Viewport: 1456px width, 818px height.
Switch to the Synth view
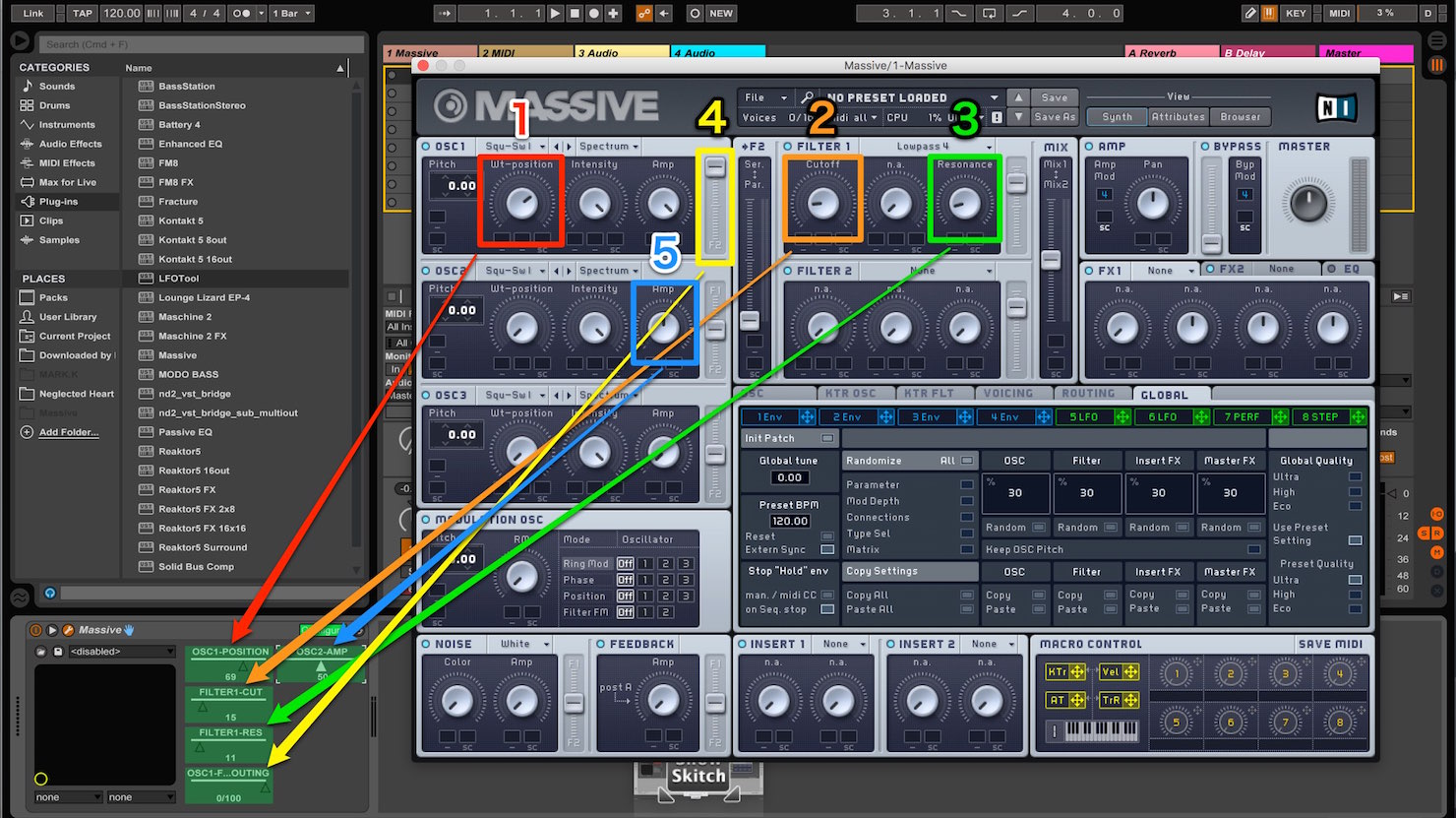point(1117,116)
